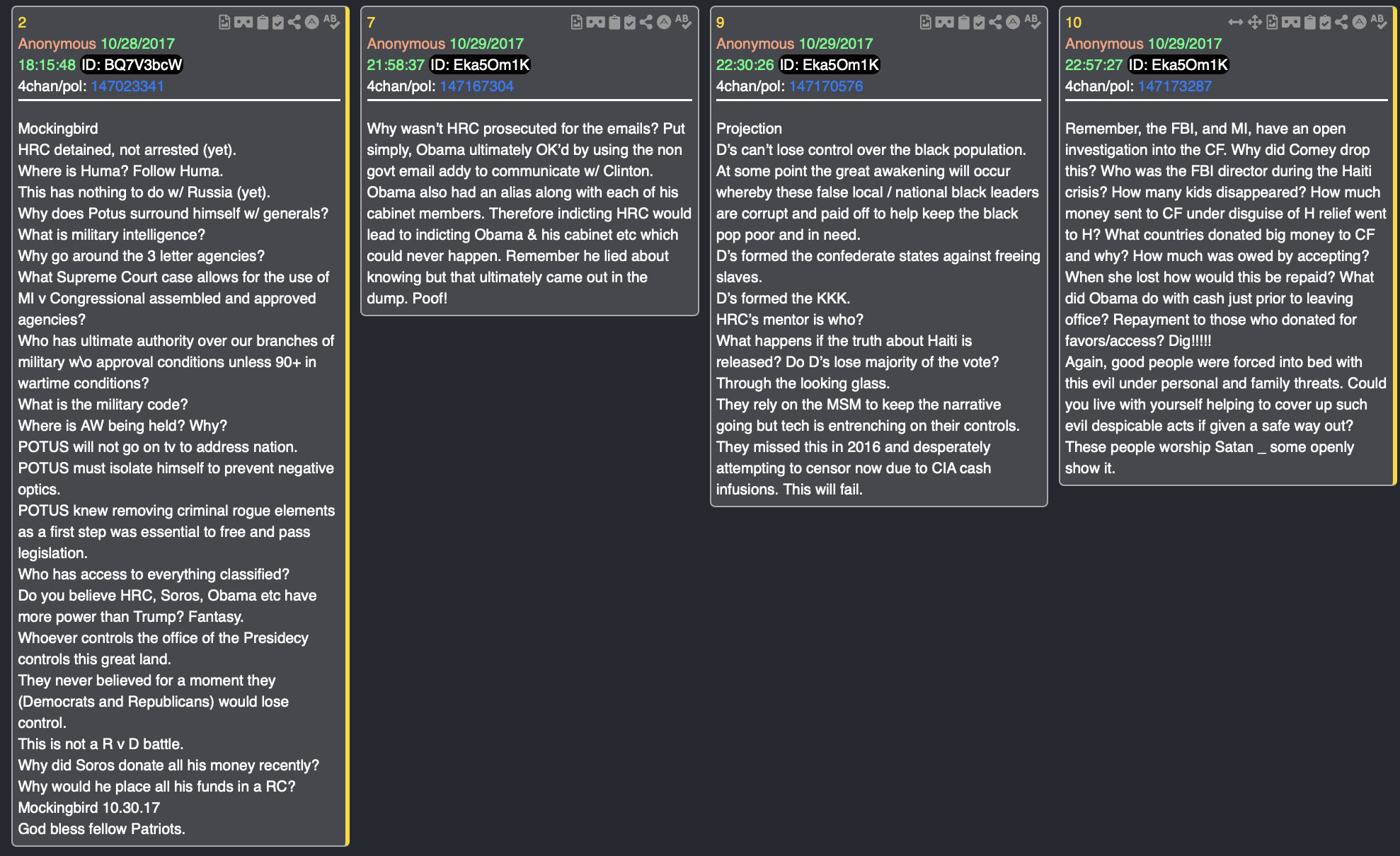Click the ID badge on post 10
The image size is (1400, 856).
pyautogui.click(x=1178, y=65)
